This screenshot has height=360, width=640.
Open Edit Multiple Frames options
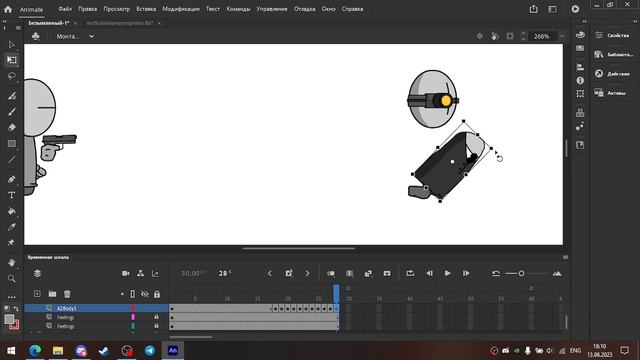pos(350,273)
